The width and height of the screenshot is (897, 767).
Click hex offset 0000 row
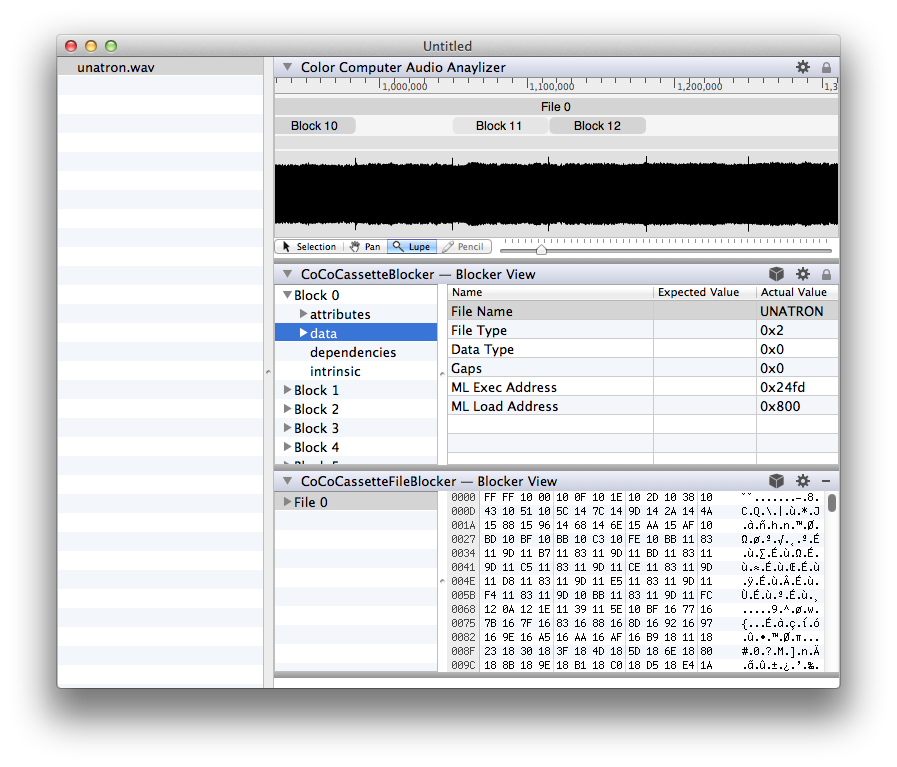click(x=635, y=498)
